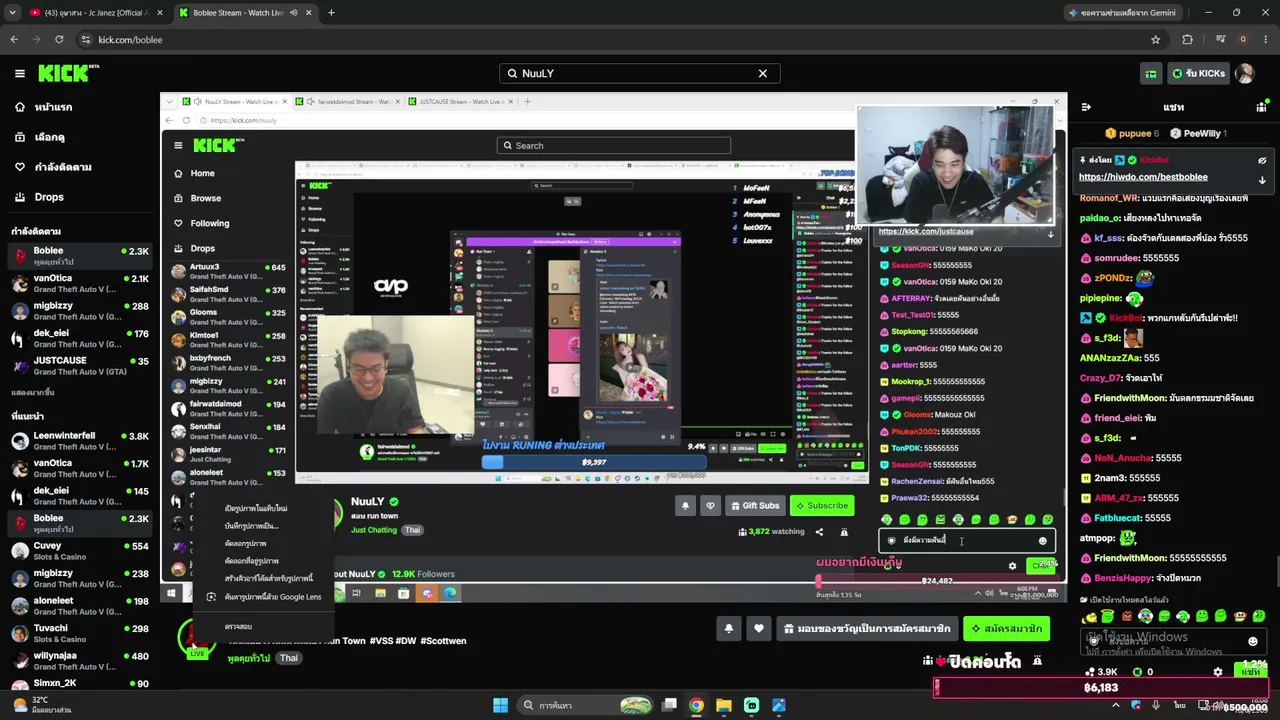Image resolution: width=1280 pixels, height=720 pixels.
Task: Open Task View on the taskbar
Action: click(x=669, y=705)
